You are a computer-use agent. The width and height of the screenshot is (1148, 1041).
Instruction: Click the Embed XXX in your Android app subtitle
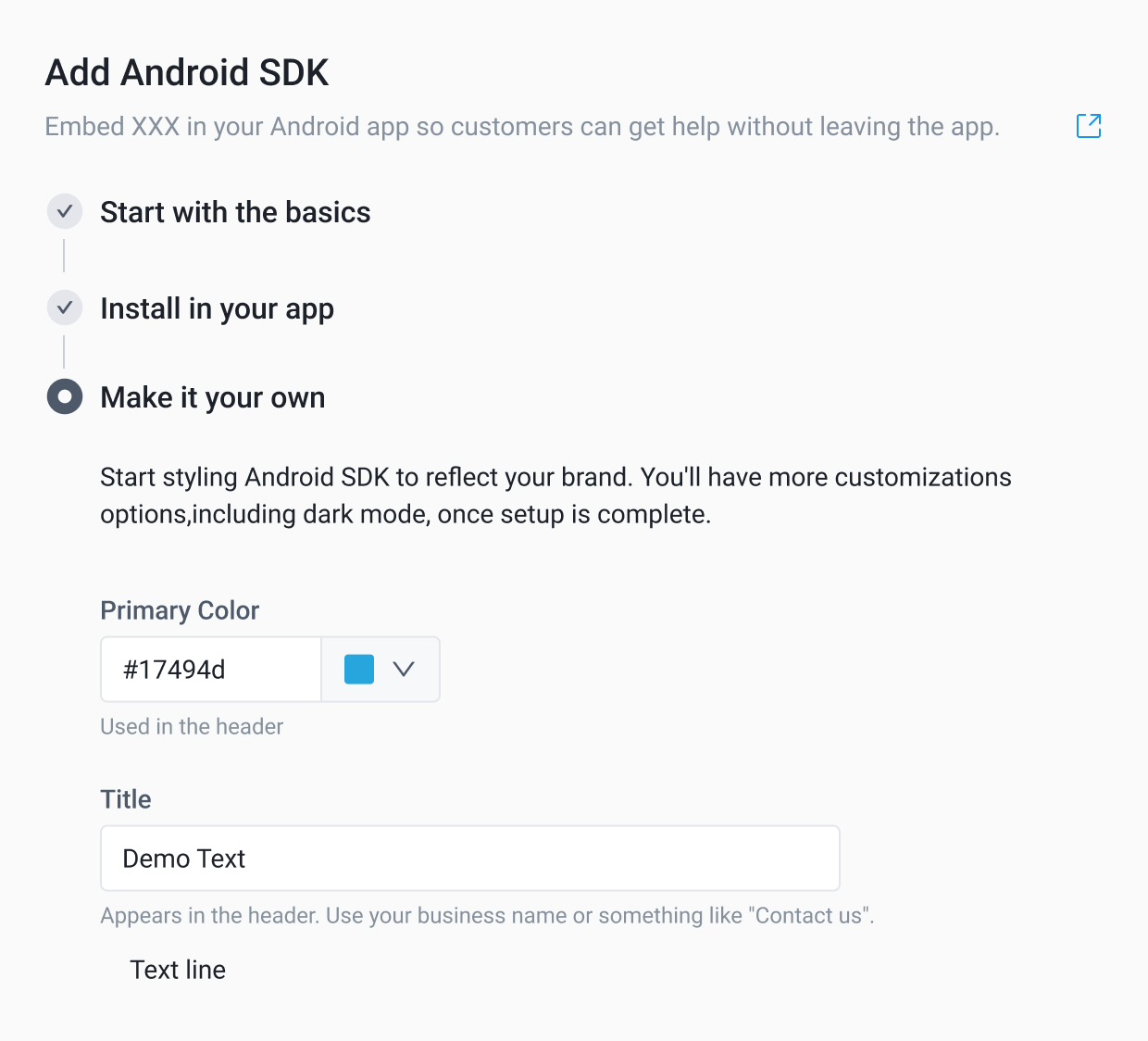point(522,126)
